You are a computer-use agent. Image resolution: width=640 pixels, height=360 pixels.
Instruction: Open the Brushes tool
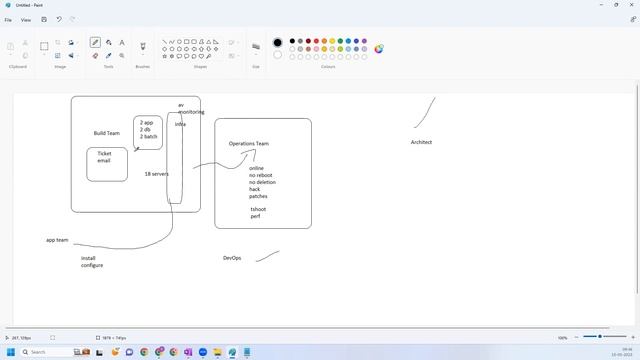pyautogui.click(x=143, y=46)
